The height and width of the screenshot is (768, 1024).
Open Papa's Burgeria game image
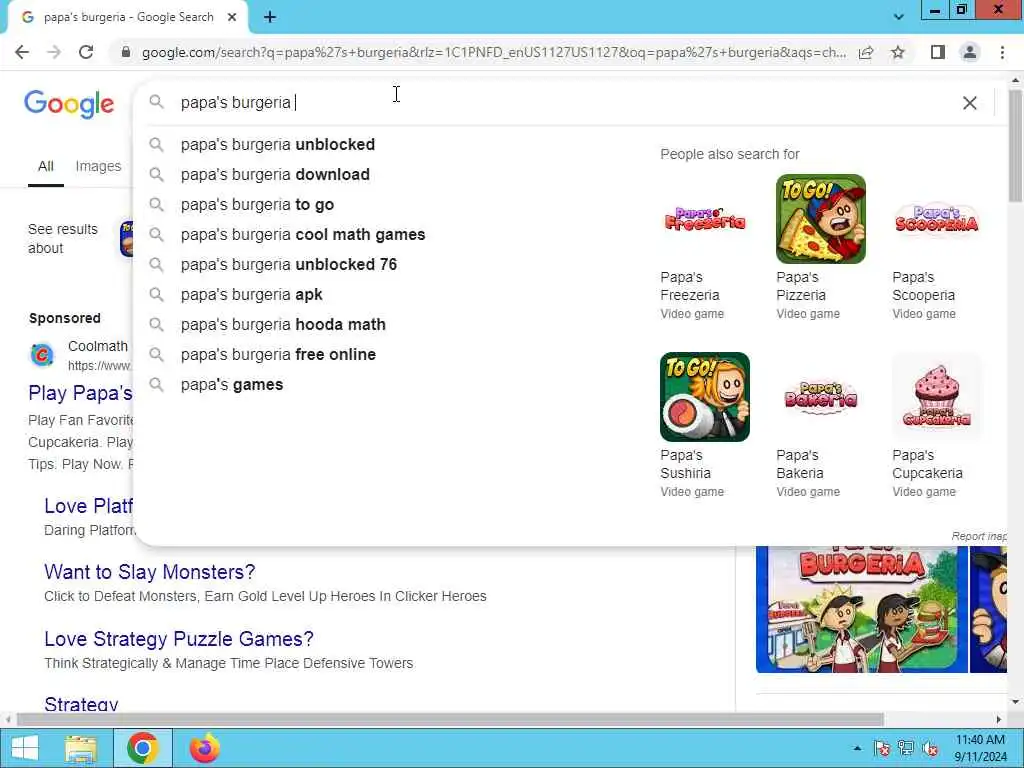click(x=861, y=609)
